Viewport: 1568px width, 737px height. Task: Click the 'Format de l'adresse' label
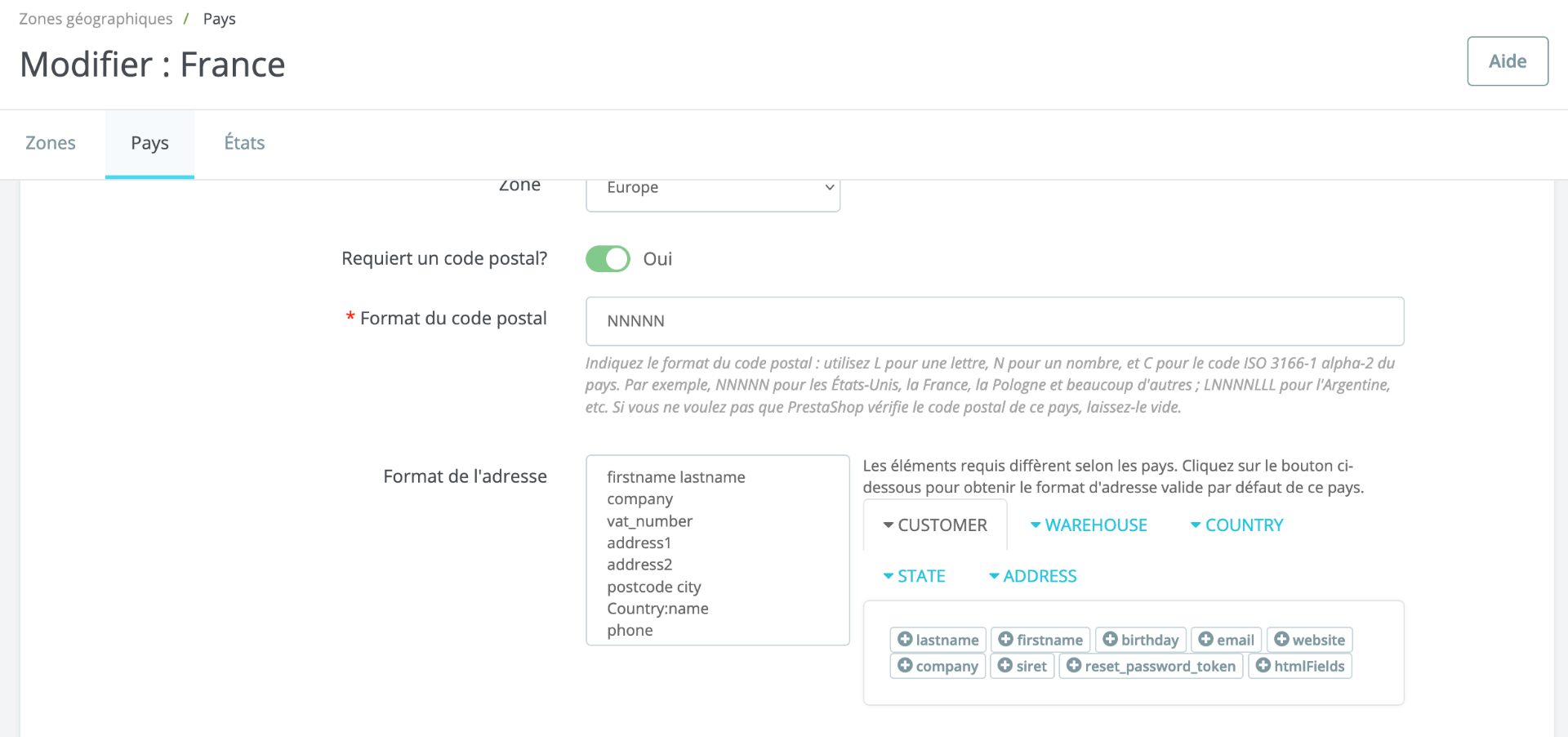[465, 476]
